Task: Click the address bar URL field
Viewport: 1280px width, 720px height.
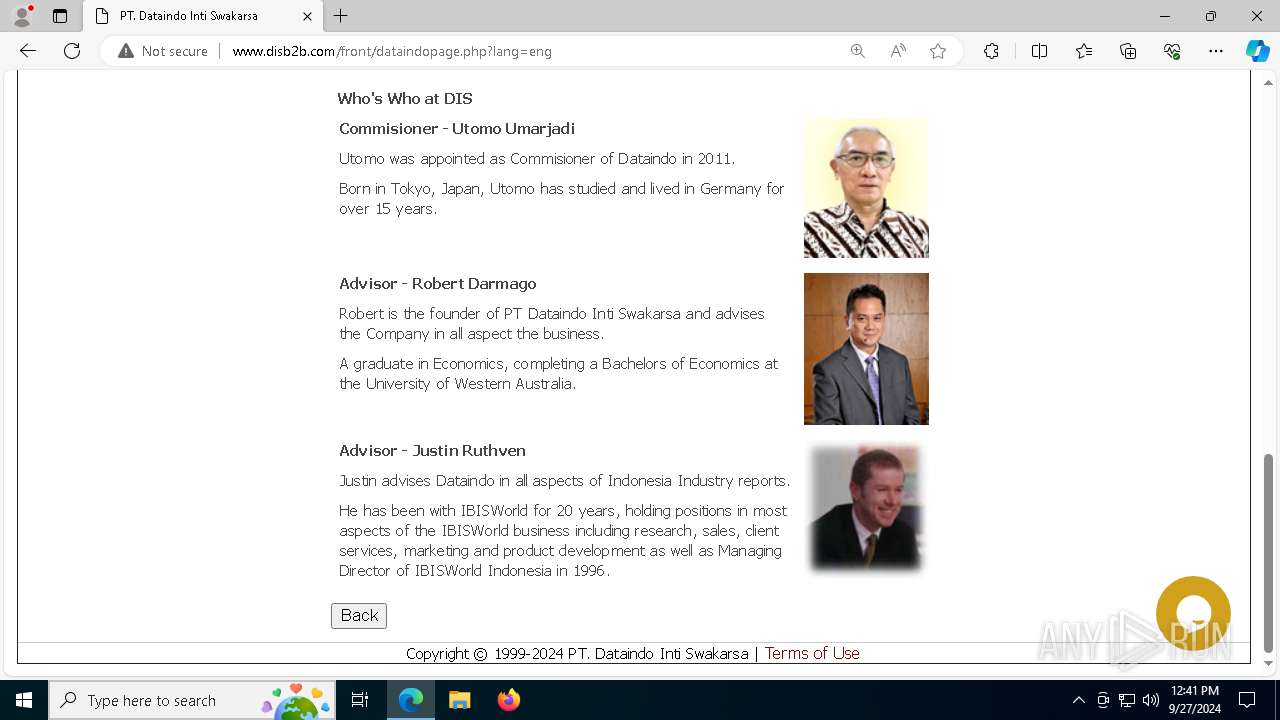Action: coord(530,51)
